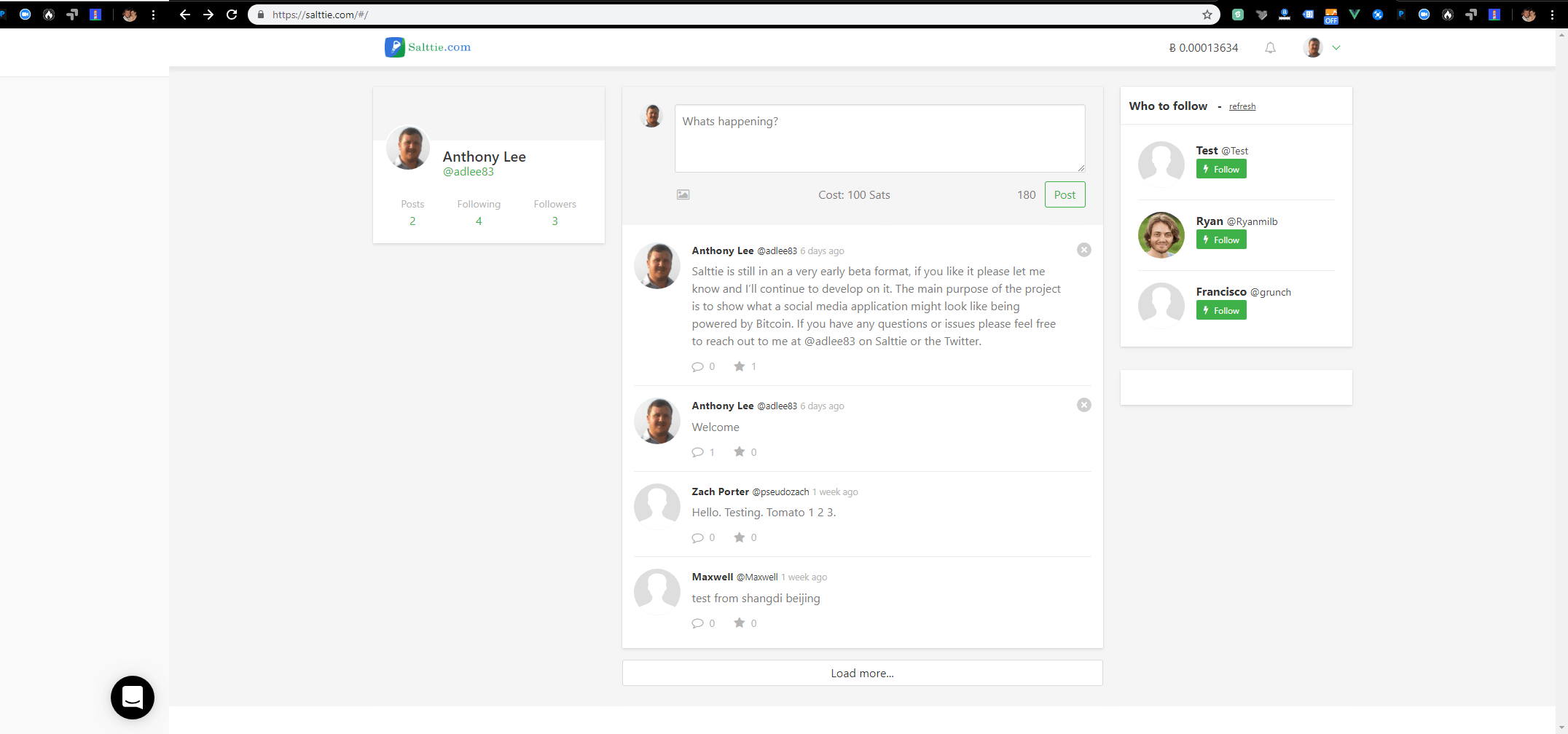The image size is (1568, 734).
Task: Attach an image with the picture icon
Action: (x=683, y=194)
